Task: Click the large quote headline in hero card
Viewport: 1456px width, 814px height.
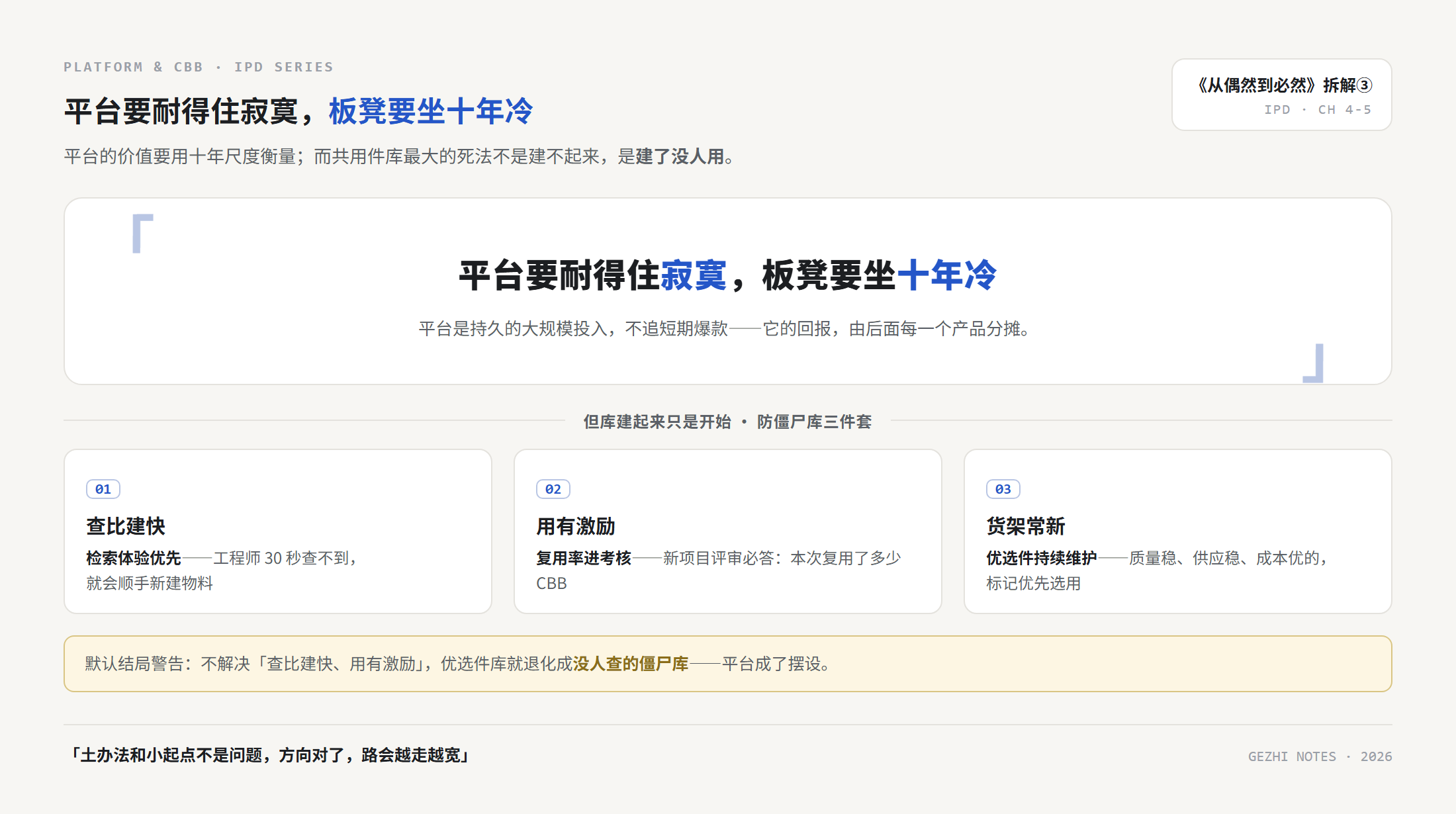Action: pyautogui.click(x=728, y=275)
